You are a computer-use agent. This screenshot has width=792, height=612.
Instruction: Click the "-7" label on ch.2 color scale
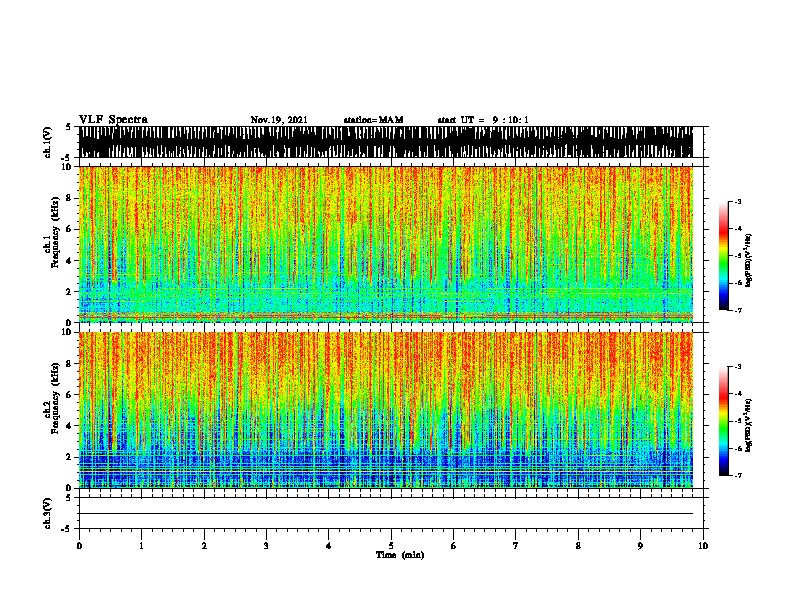[x=738, y=475]
